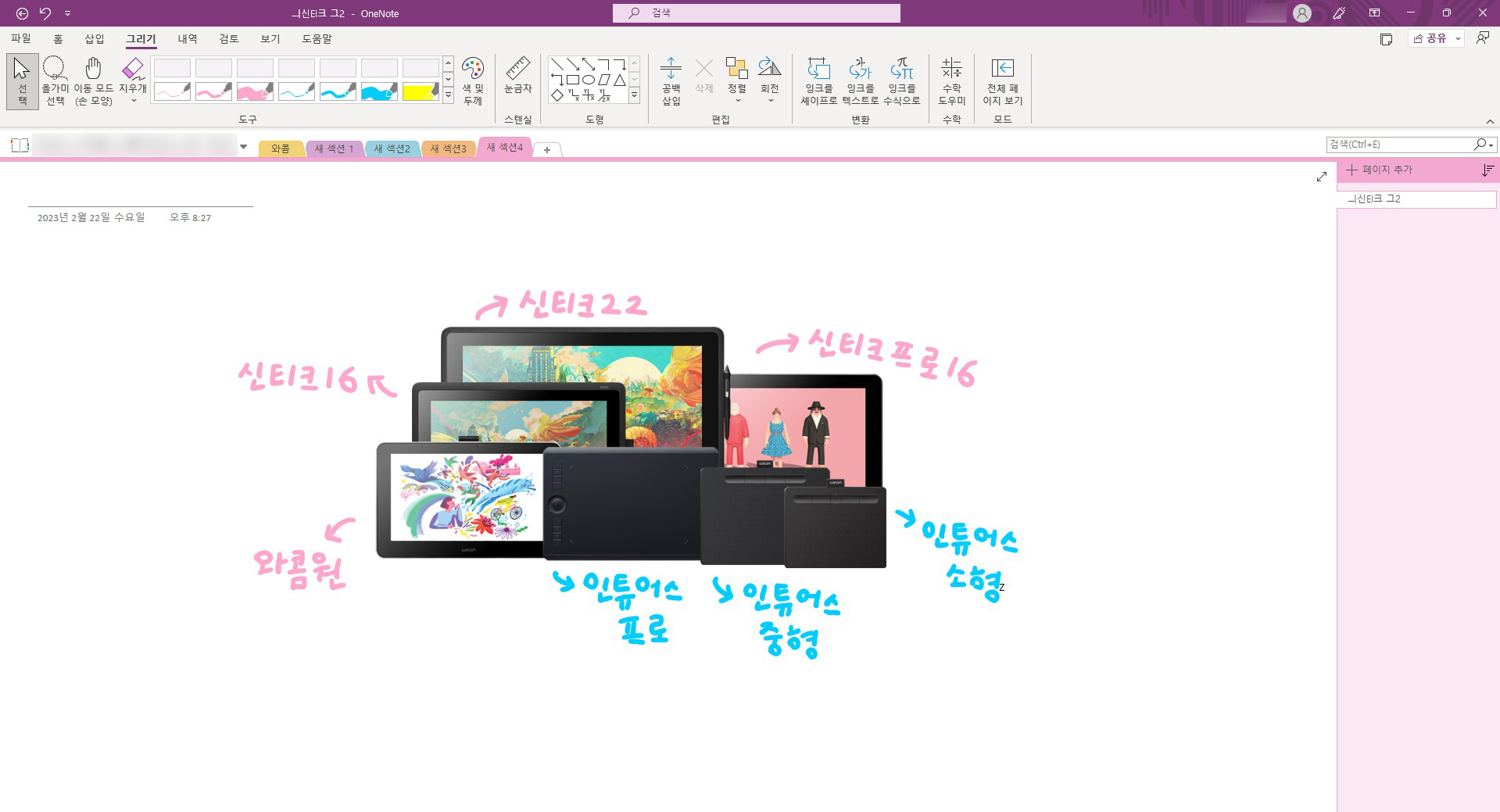Open the 파일 menu

(x=21, y=38)
